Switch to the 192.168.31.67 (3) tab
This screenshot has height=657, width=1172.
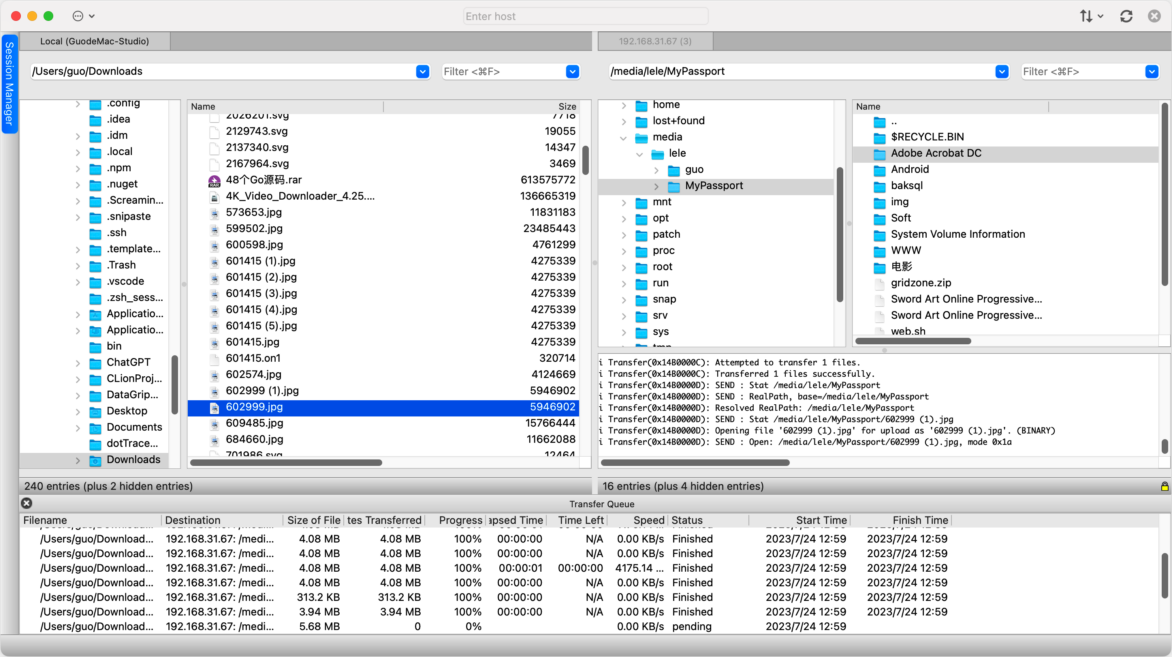coord(655,41)
